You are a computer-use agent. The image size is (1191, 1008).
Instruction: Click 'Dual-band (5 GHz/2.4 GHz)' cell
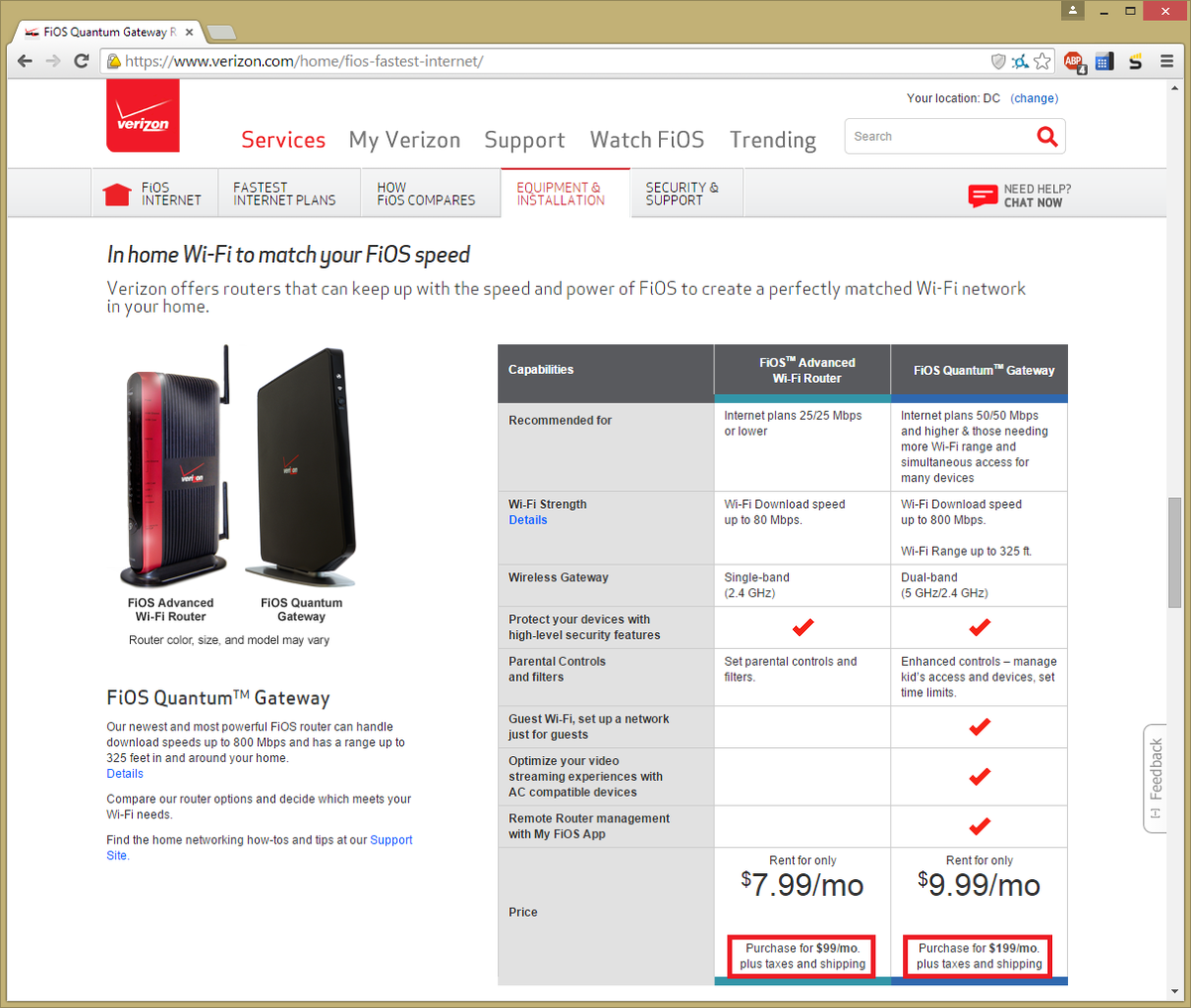[x=980, y=585]
